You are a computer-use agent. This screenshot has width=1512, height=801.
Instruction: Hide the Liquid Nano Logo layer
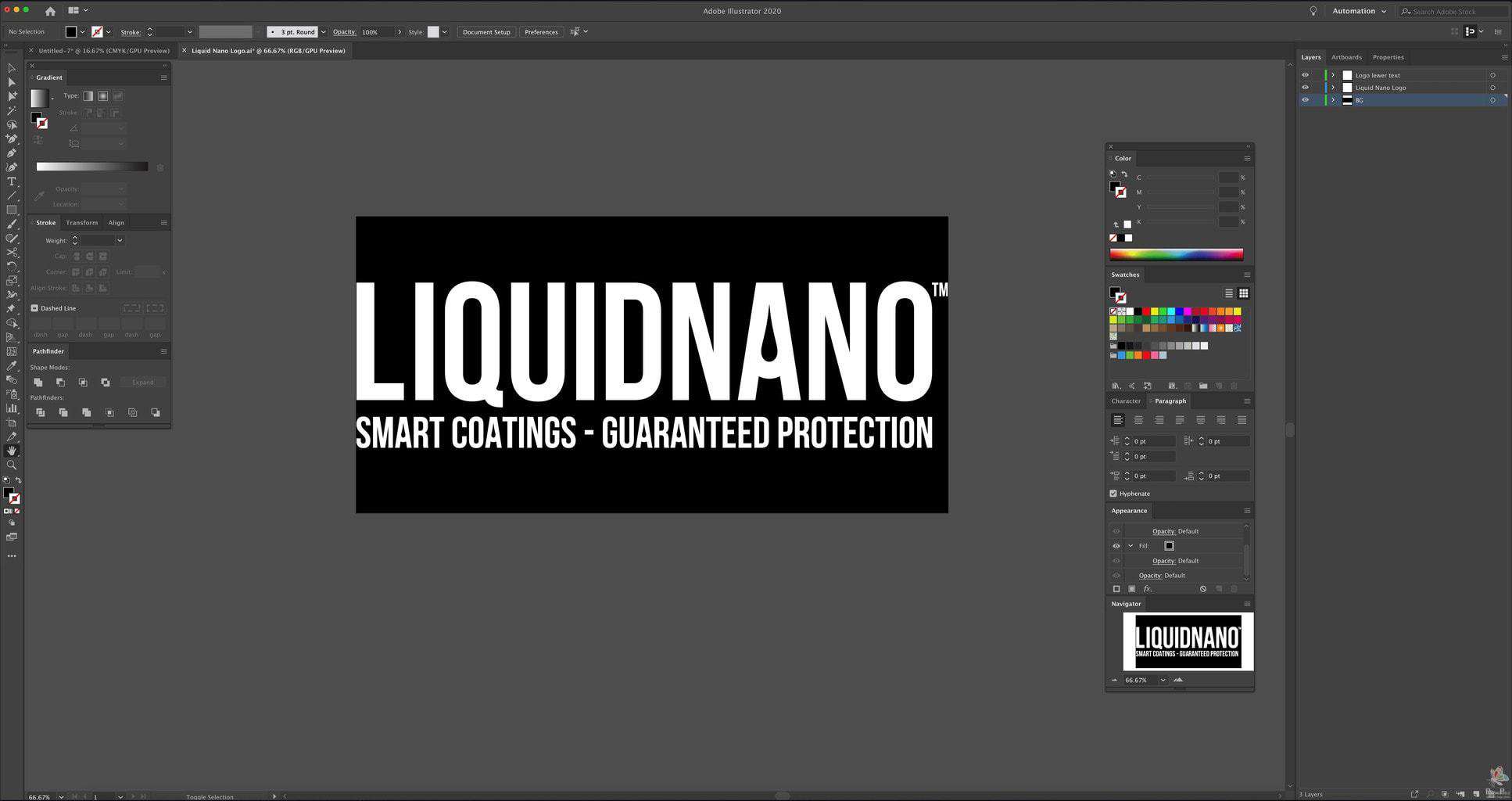pyautogui.click(x=1305, y=88)
